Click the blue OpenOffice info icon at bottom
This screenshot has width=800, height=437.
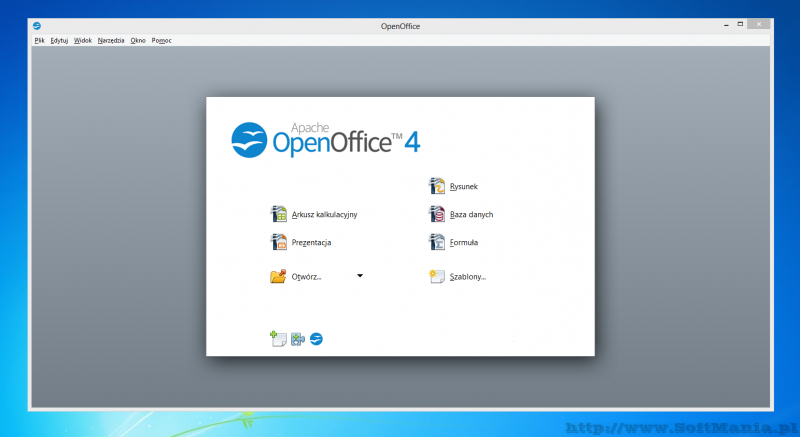[x=316, y=339]
